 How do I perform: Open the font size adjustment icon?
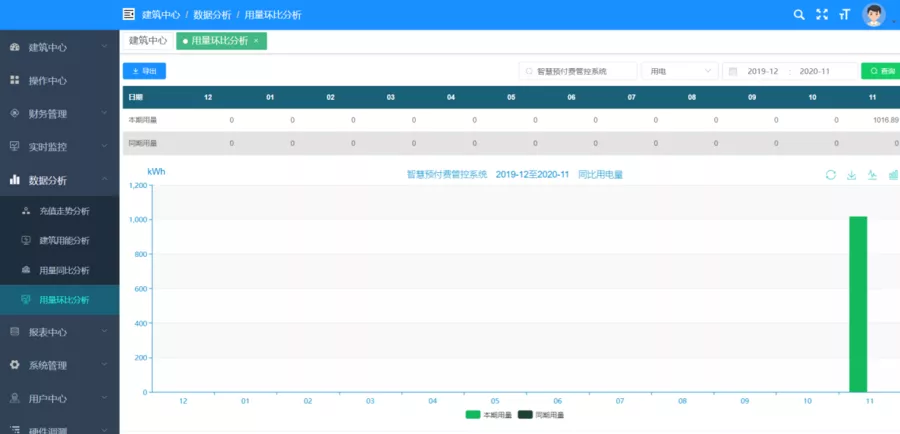click(x=845, y=15)
